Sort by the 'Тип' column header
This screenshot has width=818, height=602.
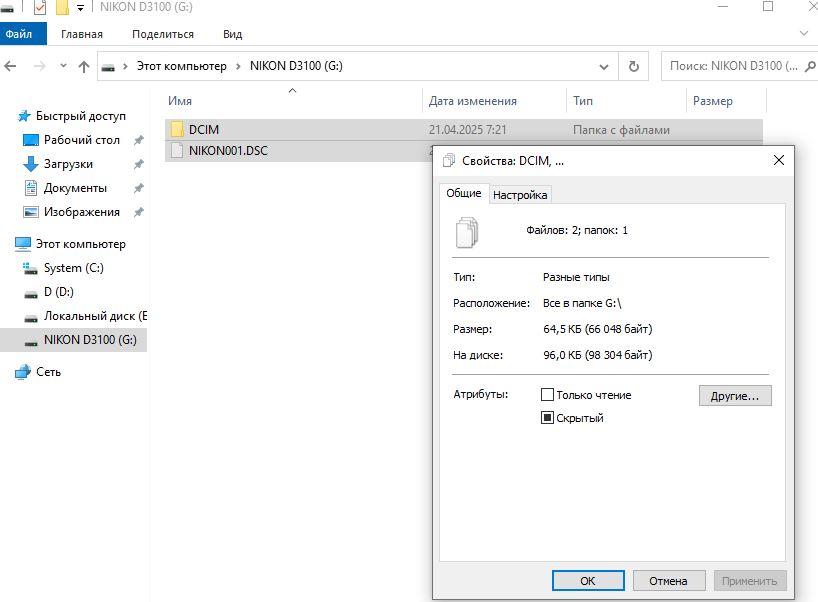(626, 101)
